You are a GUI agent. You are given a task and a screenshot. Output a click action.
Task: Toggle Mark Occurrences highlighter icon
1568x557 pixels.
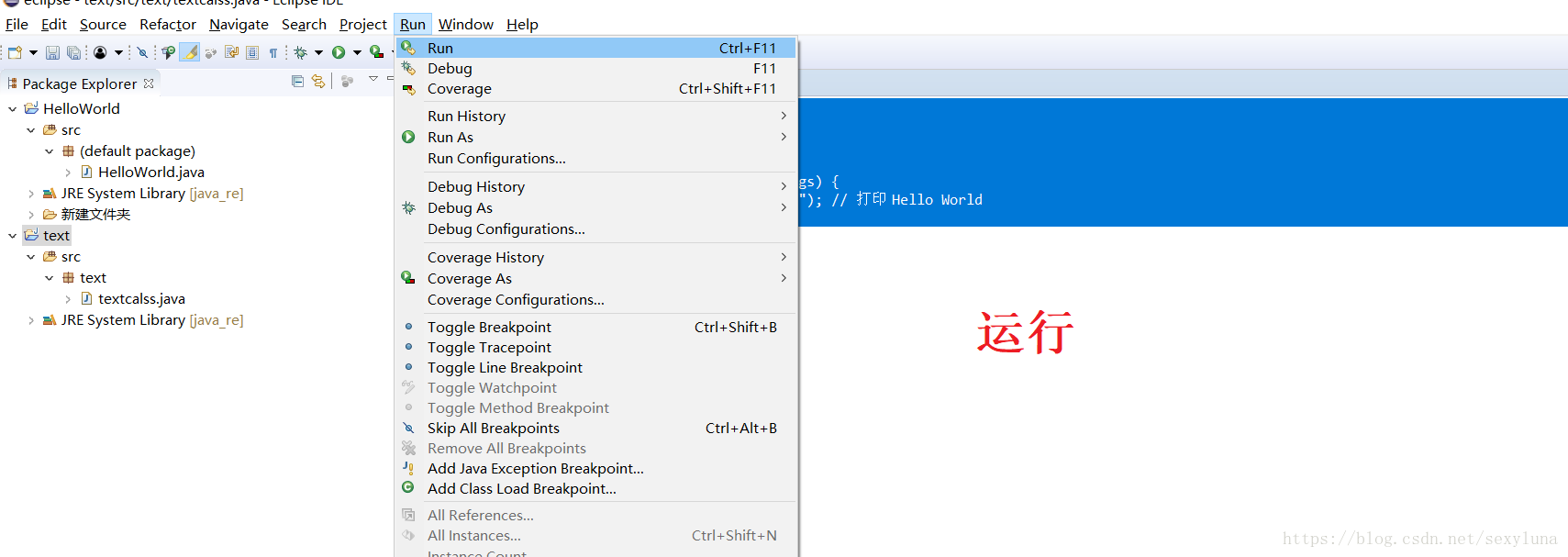[x=189, y=52]
